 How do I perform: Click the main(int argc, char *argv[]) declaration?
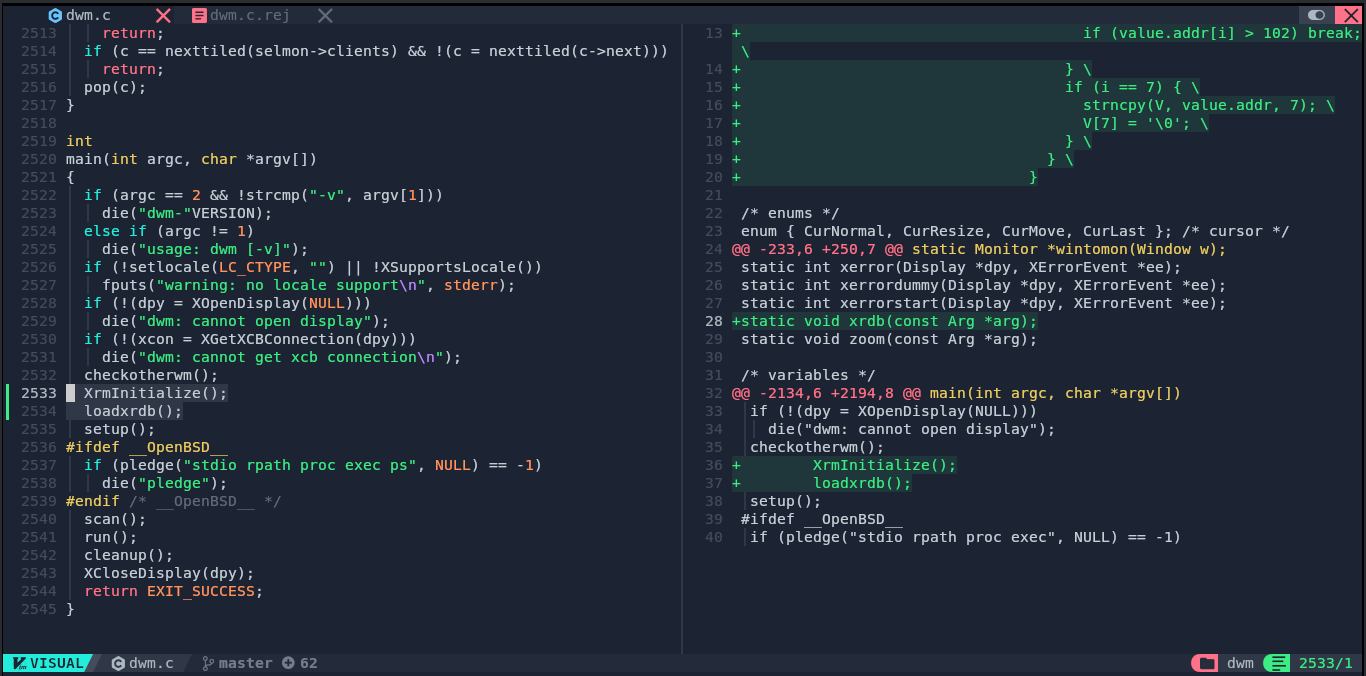coord(191,159)
